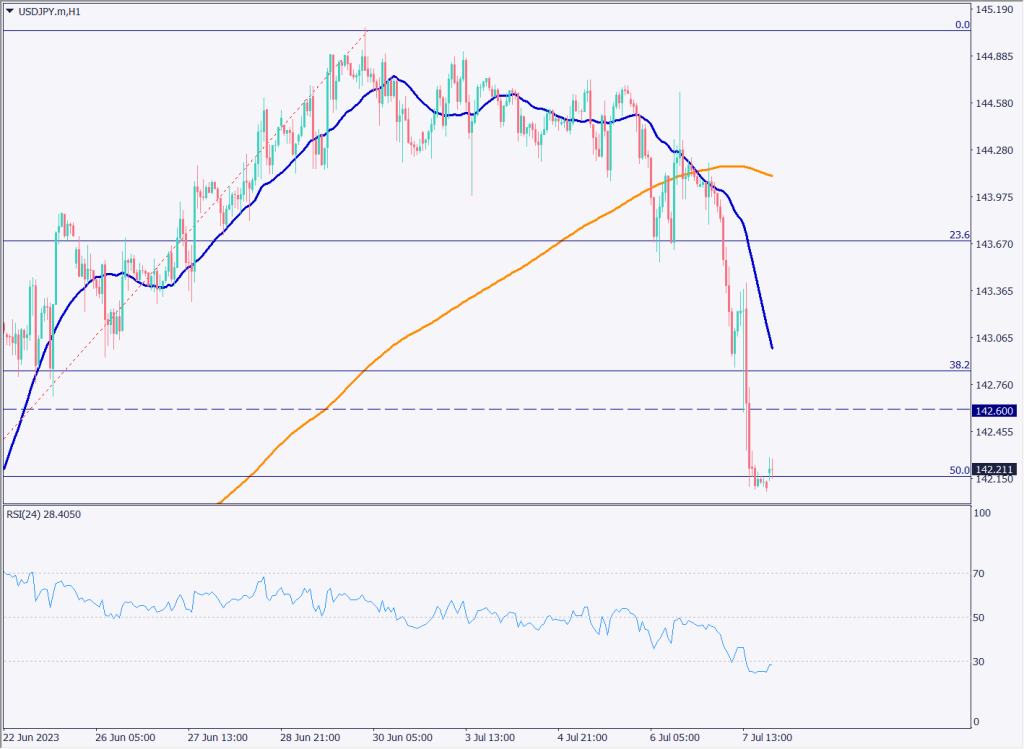Click the Fibonacci 50.0 level label
1024x749 pixels.
tap(959, 470)
